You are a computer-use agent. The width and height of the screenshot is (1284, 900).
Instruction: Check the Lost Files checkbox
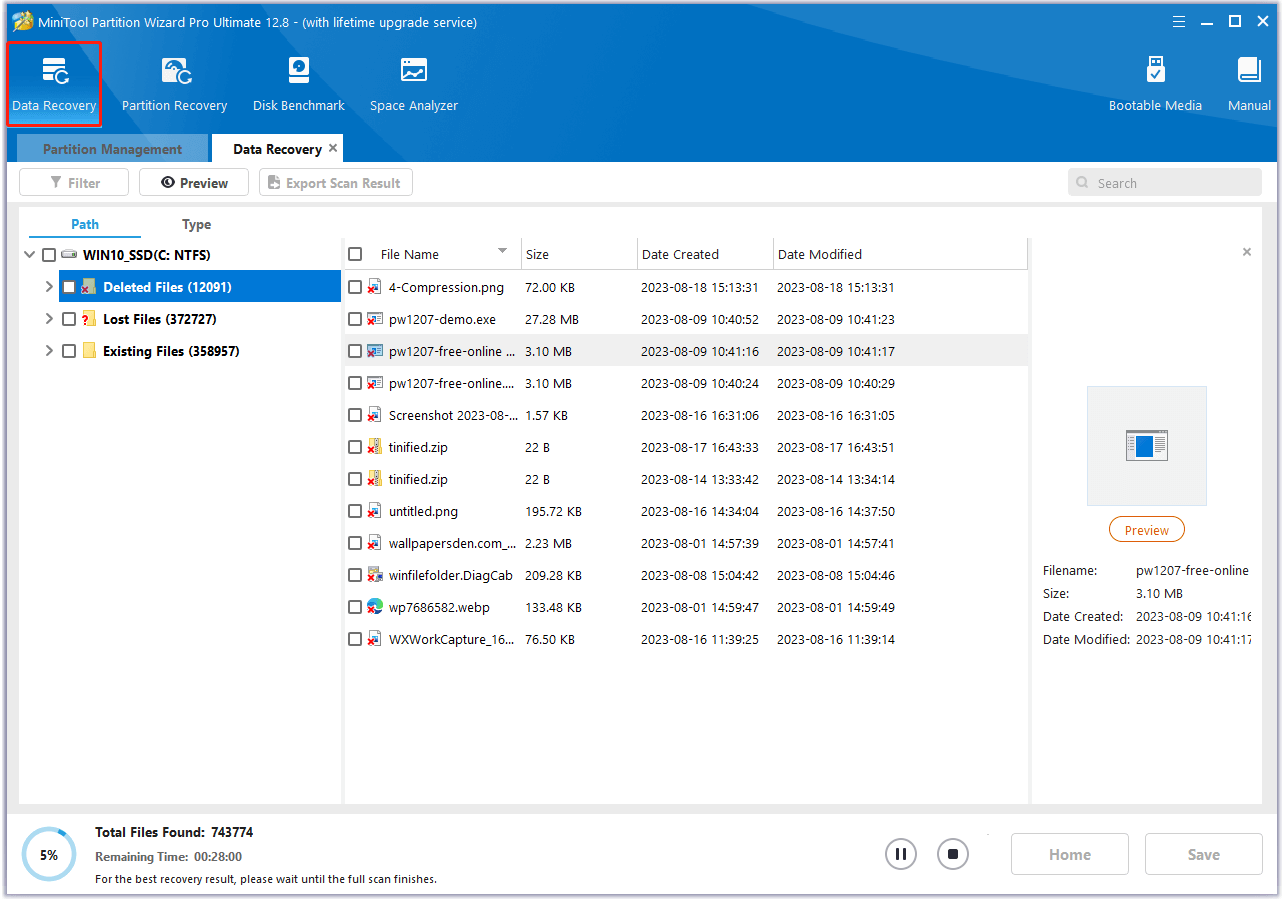[69, 319]
